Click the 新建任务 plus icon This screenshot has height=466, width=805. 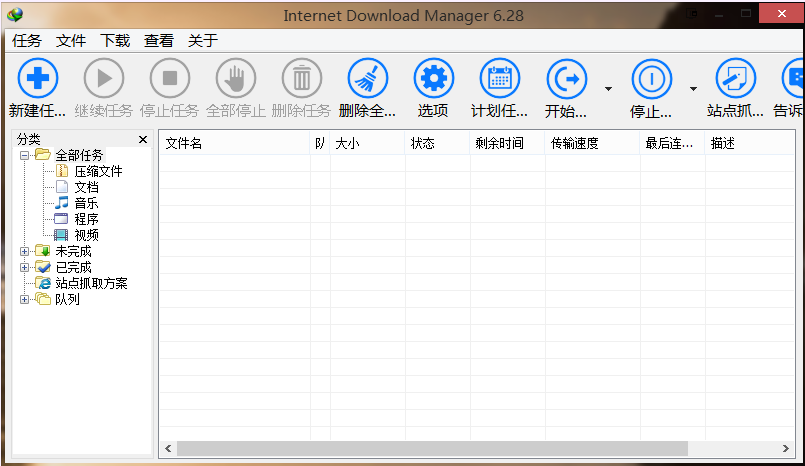(x=37, y=78)
